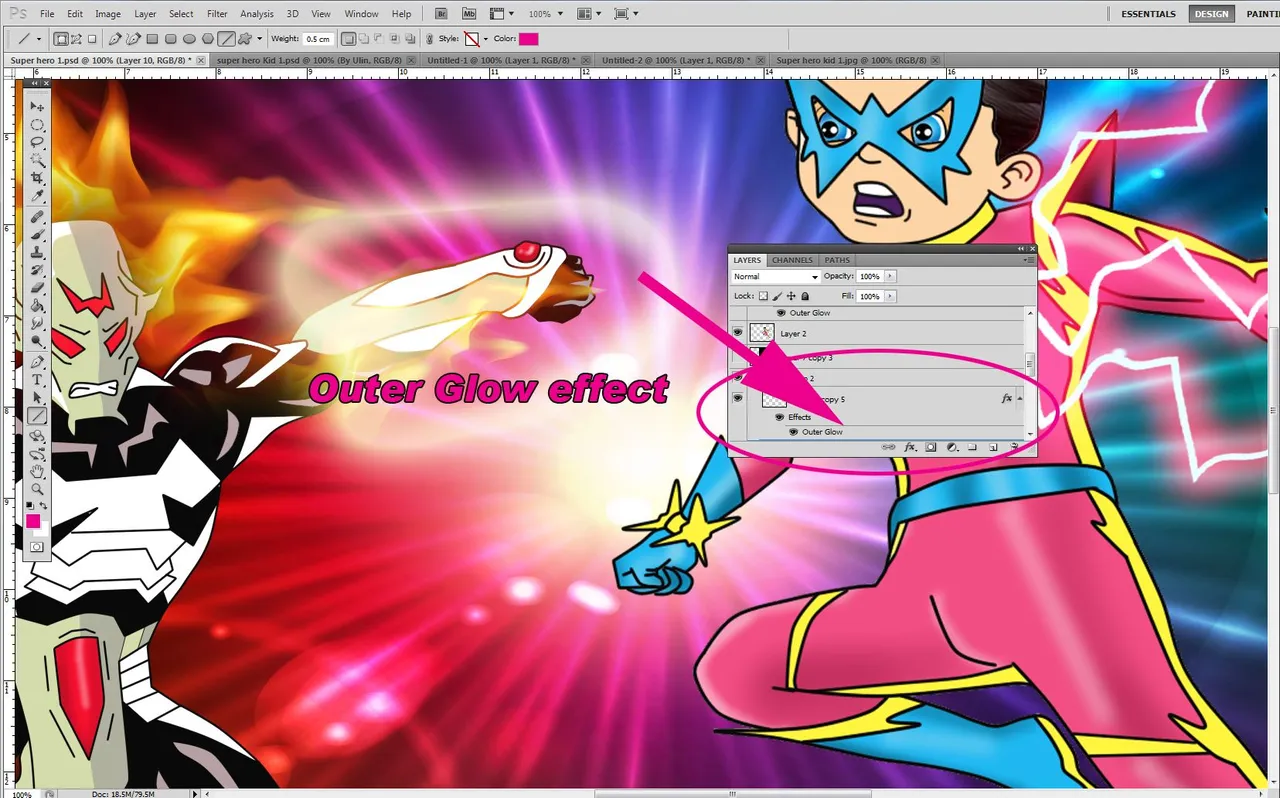Enable Lock image pixels brush icon

tap(777, 296)
